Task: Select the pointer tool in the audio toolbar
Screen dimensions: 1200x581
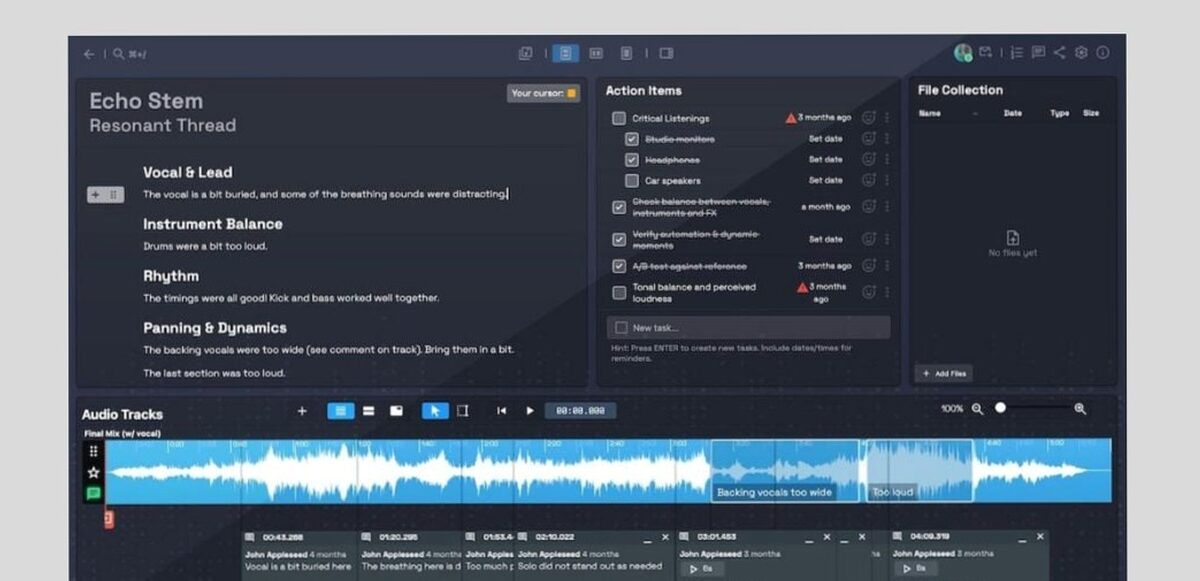Action: click(435, 410)
